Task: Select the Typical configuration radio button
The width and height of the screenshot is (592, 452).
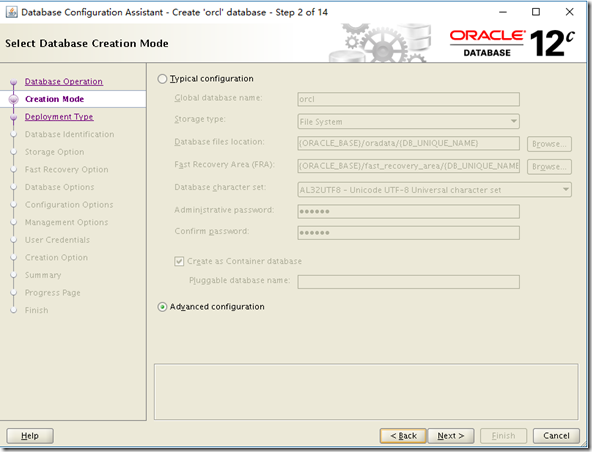Action: [162, 79]
